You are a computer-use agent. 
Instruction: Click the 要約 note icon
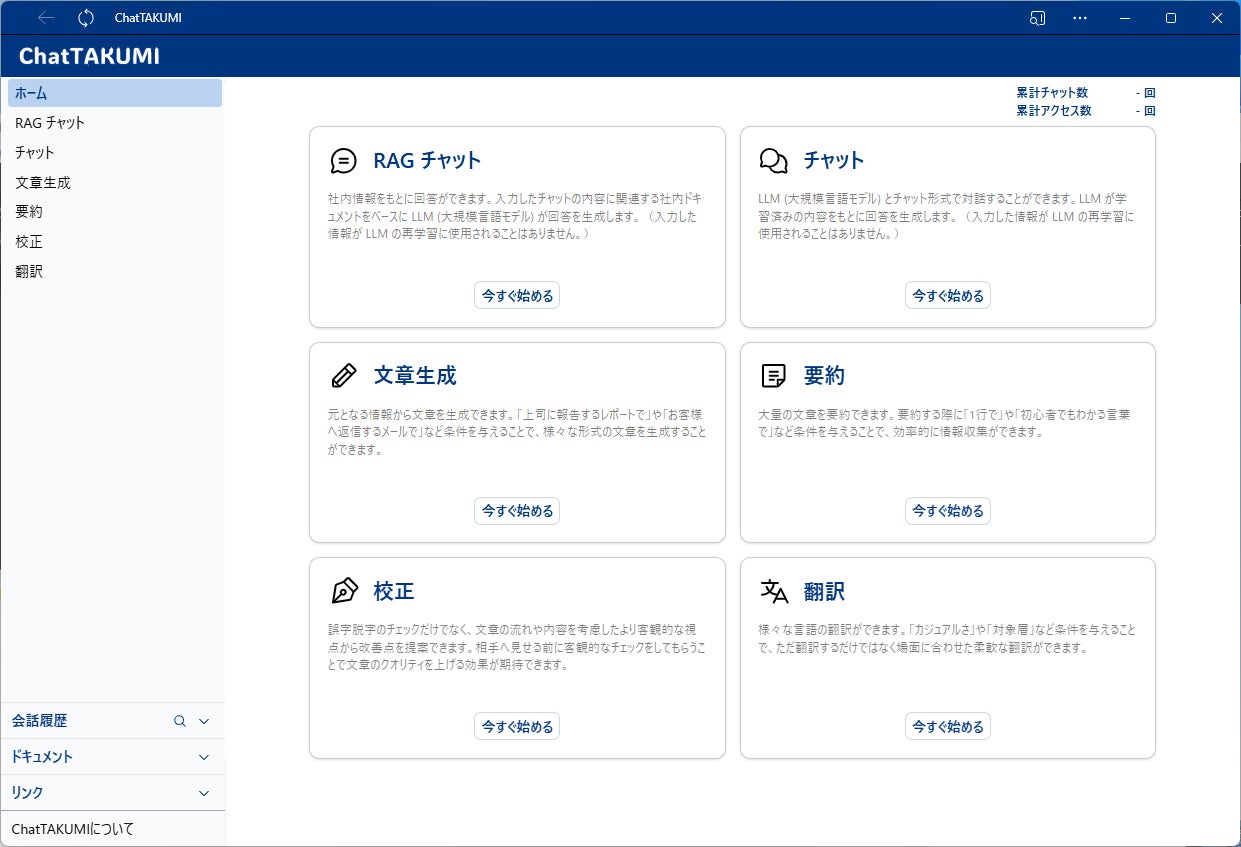(x=774, y=376)
